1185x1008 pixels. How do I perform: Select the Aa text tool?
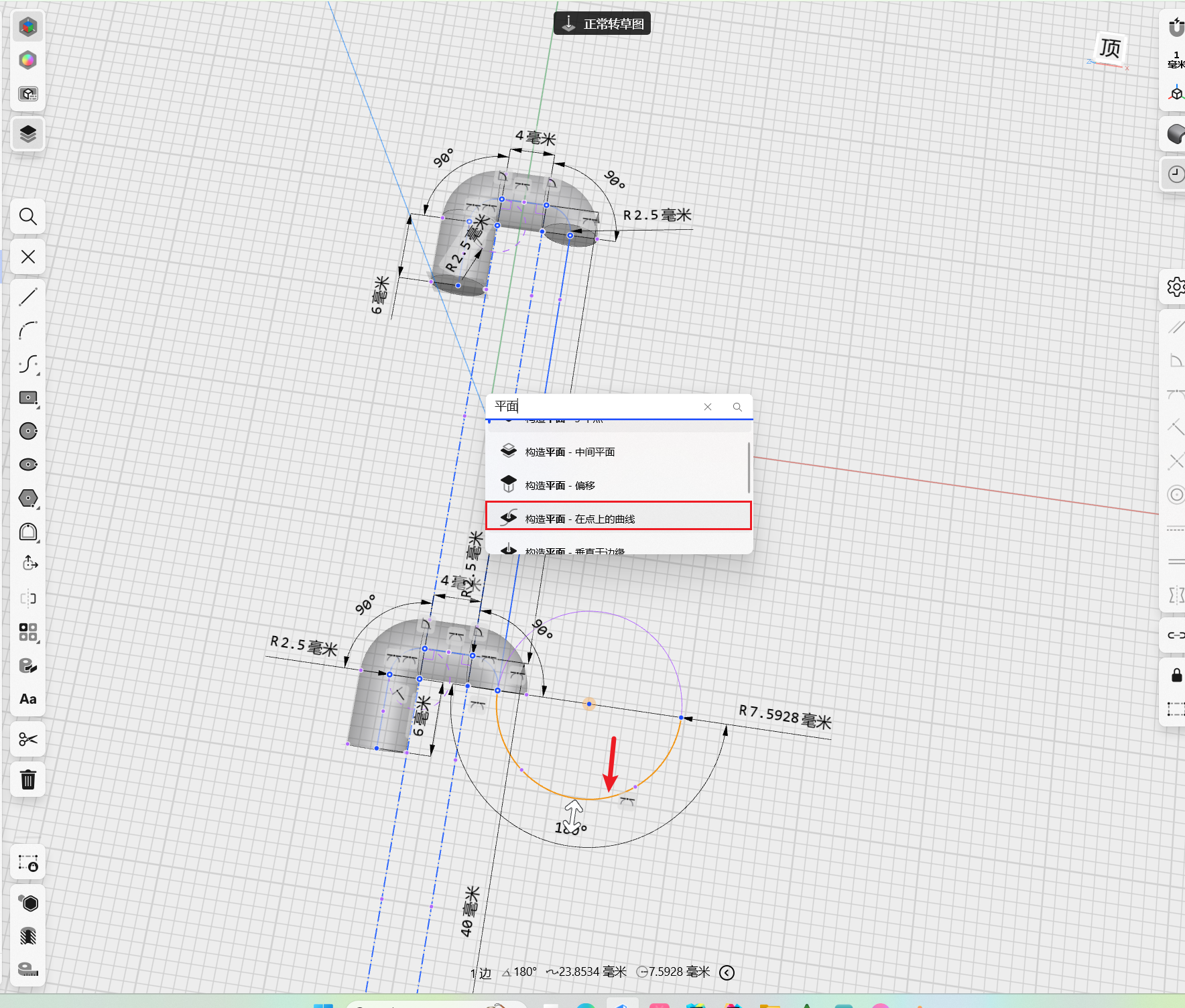click(x=28, y=699)
